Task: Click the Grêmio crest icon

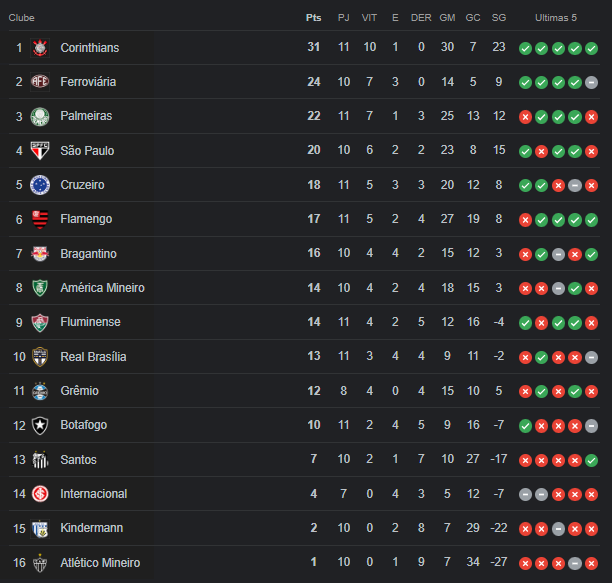Action: point(40,391)
